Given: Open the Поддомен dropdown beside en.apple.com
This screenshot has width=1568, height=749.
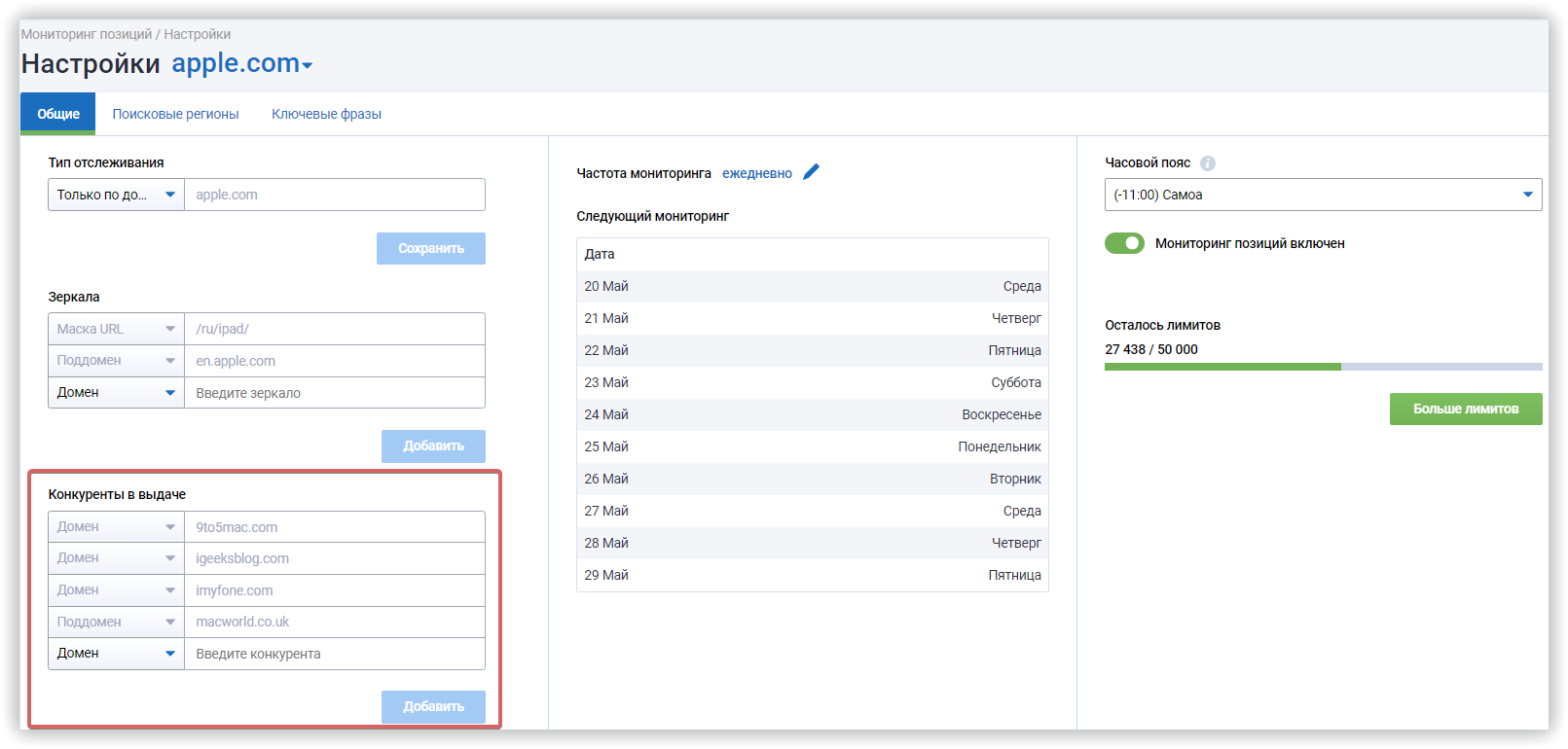Looking at the screenshot, I should [116, 361].
